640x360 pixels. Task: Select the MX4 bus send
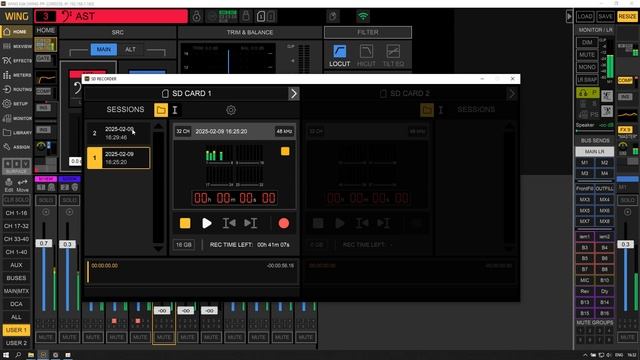pos(604,200)
